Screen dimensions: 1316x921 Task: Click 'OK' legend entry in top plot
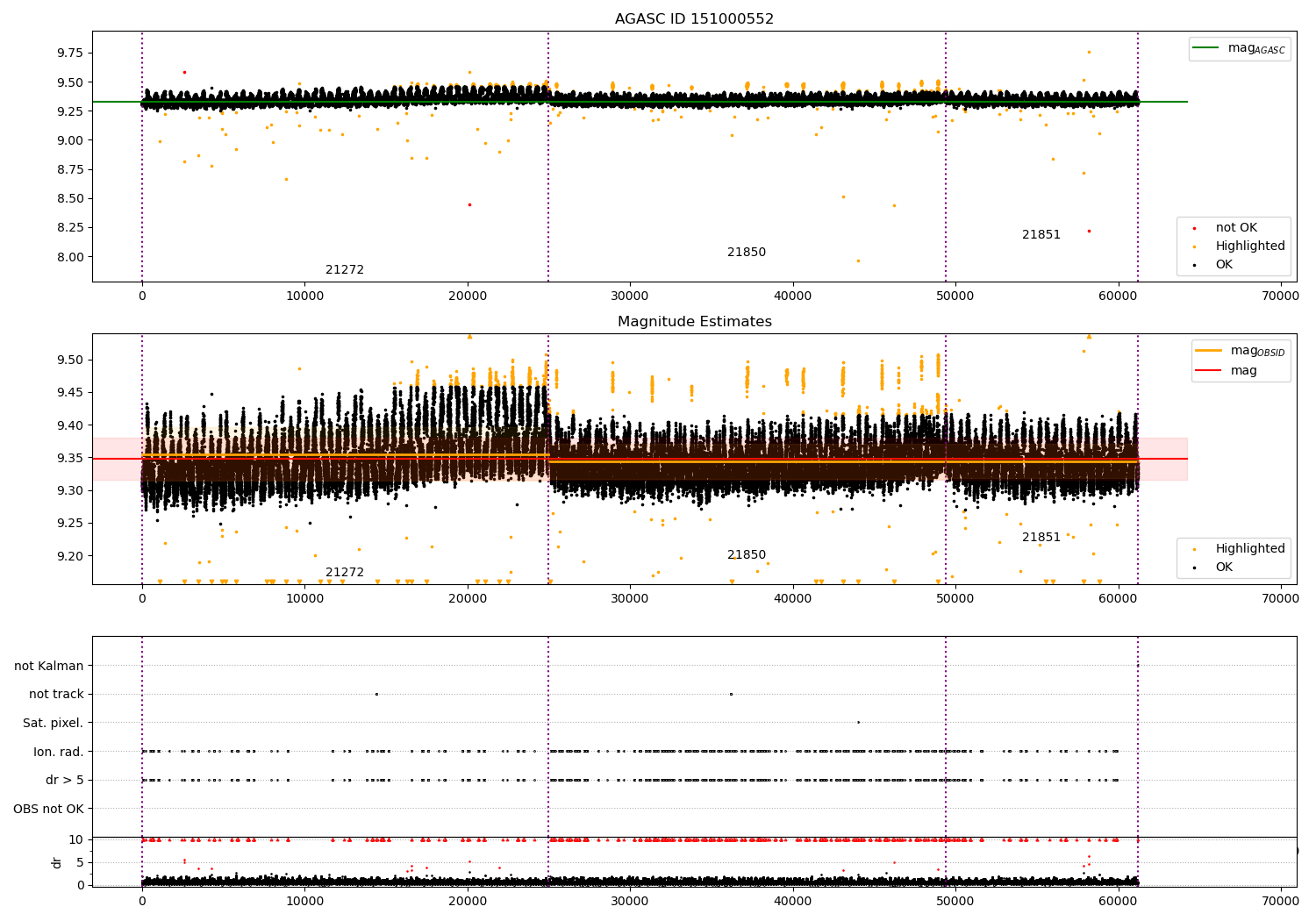1223,265
